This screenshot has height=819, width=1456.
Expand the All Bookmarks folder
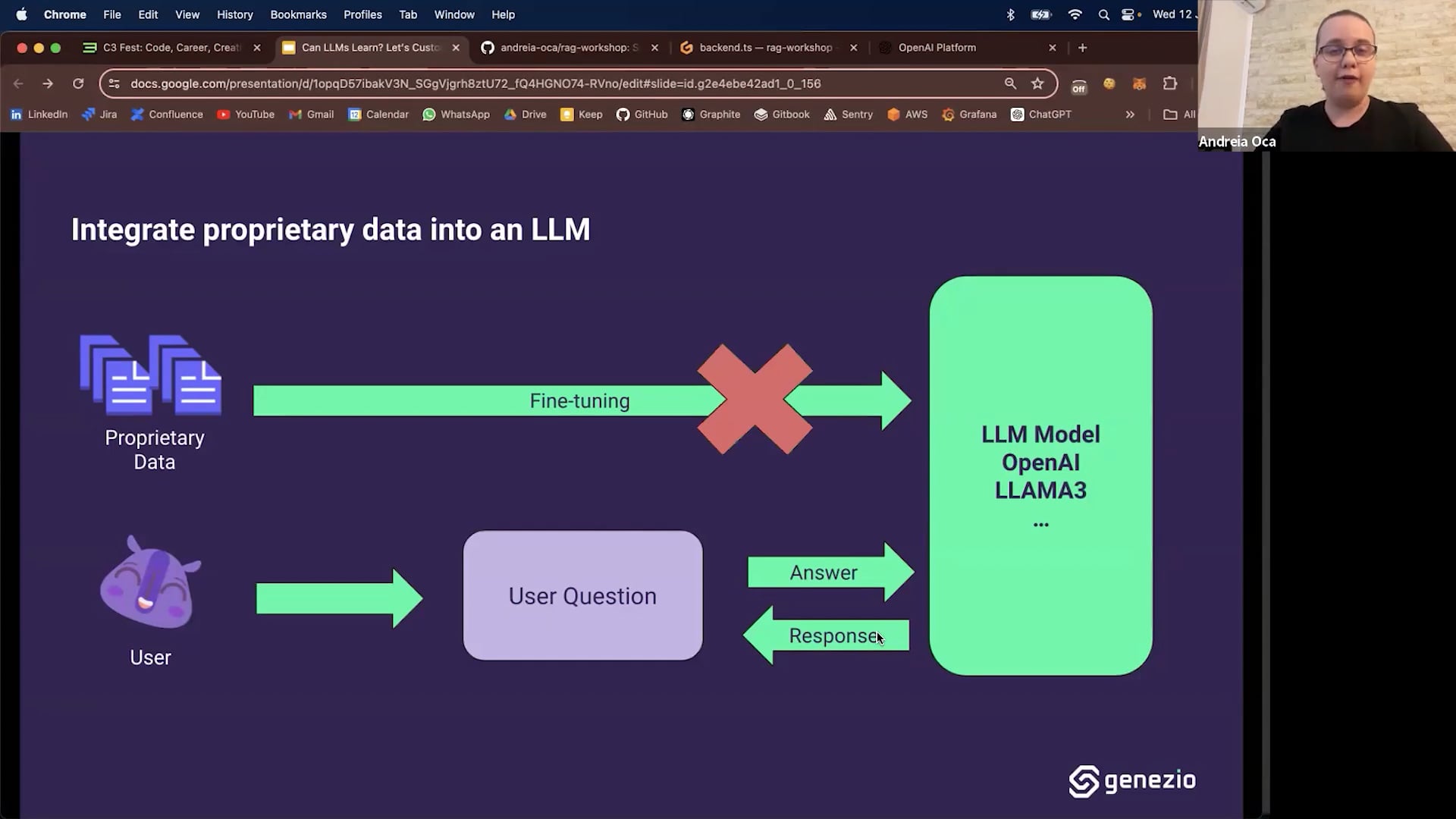1179,115
